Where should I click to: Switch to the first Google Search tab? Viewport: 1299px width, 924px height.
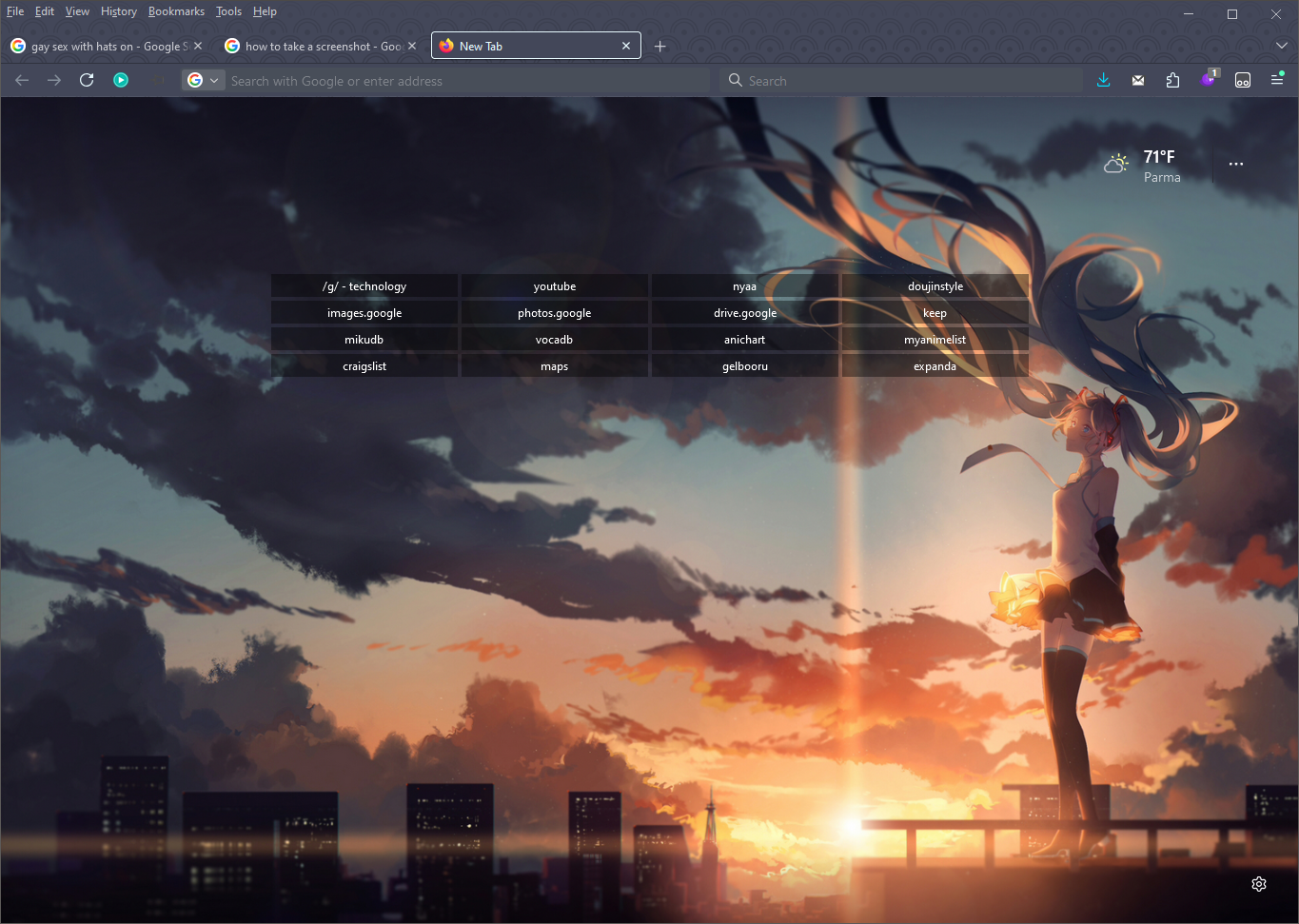tap(108, 46)
